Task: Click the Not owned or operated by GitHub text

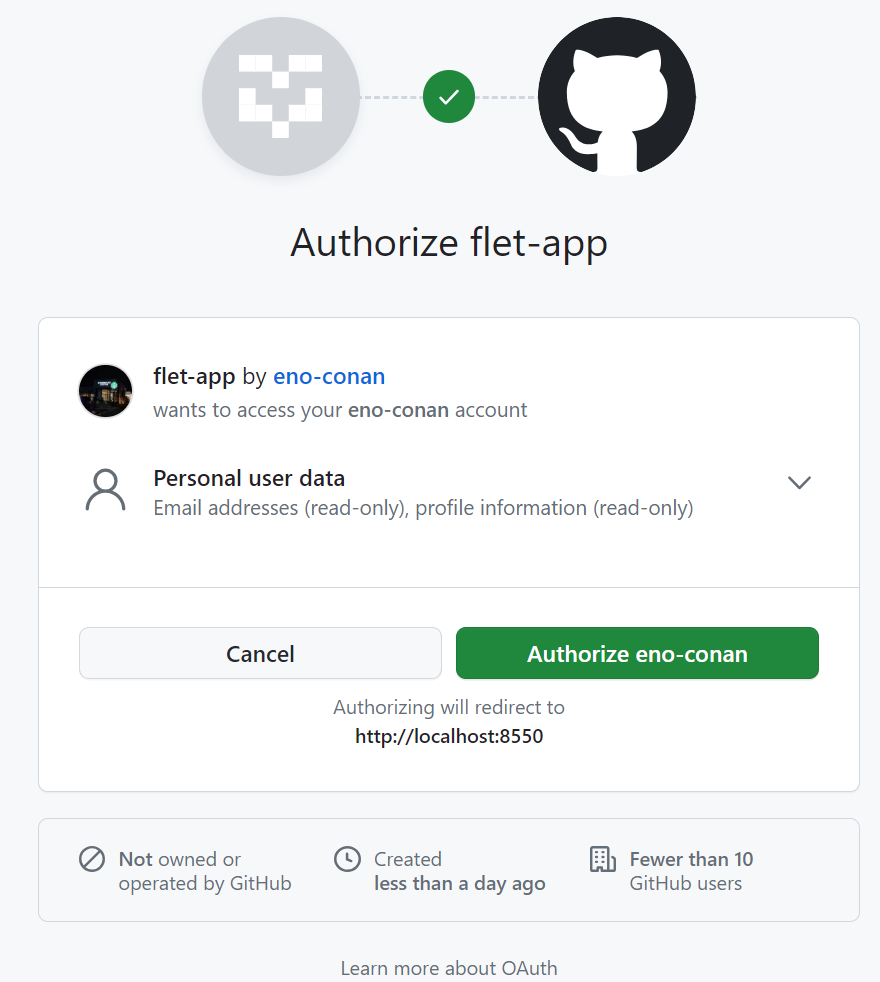Action: pos(204,871)
